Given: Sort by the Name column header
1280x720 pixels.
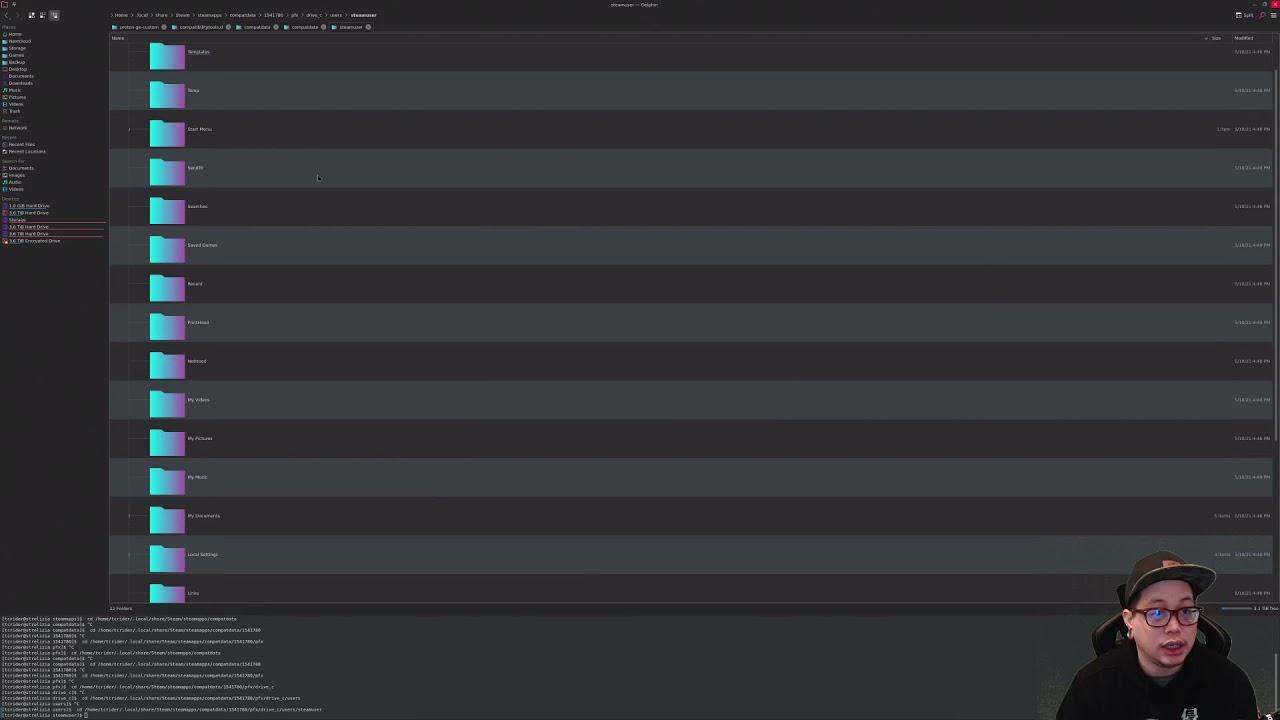Looking at the screenshot, I should [x=118, y=38].
